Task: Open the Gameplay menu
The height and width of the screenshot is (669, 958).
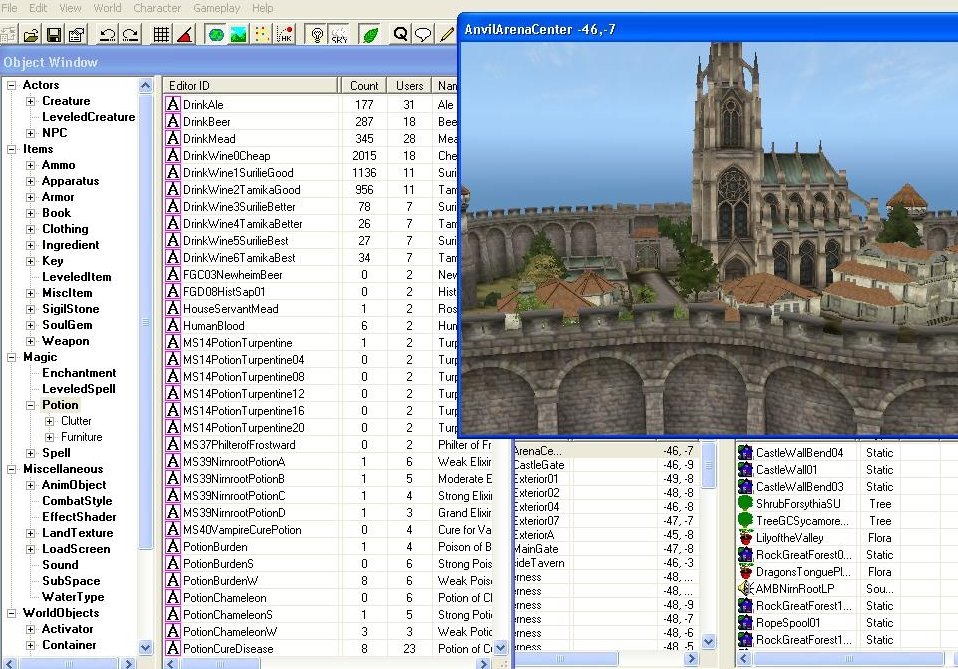Action: tap(216, 8)
